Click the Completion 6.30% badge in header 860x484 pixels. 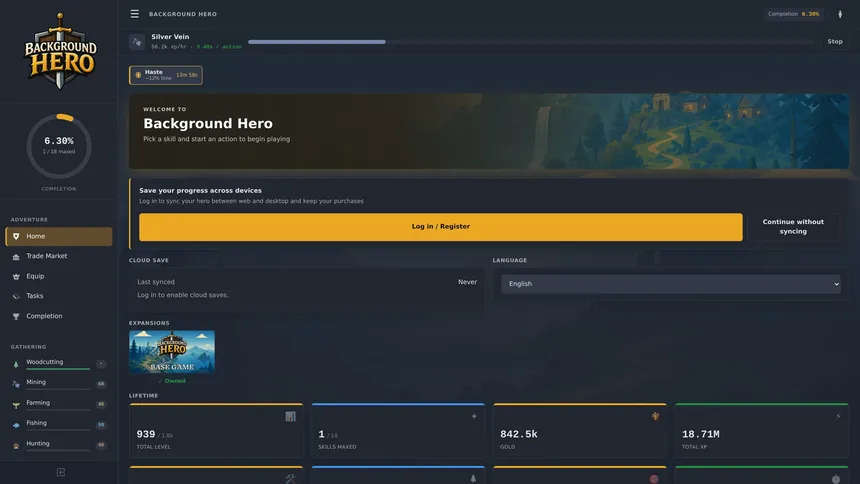pyautogui.click(x=793, y=14)
